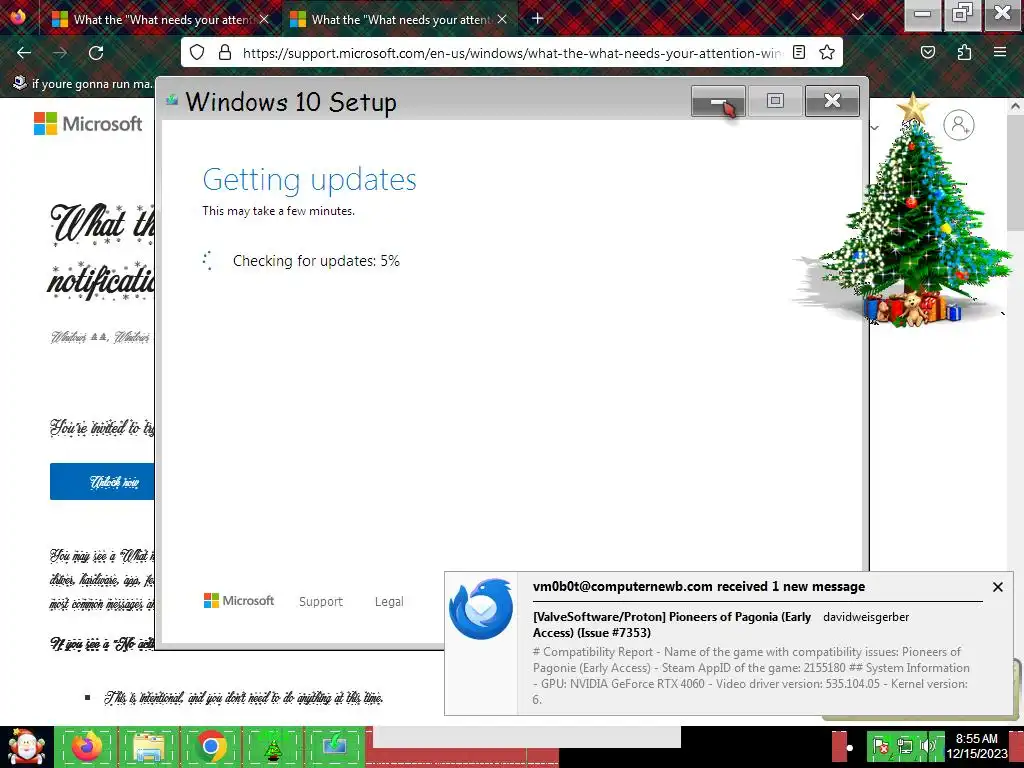
Task: Click the page vertical scrollbar thumb
Action: coord(1016,174)
